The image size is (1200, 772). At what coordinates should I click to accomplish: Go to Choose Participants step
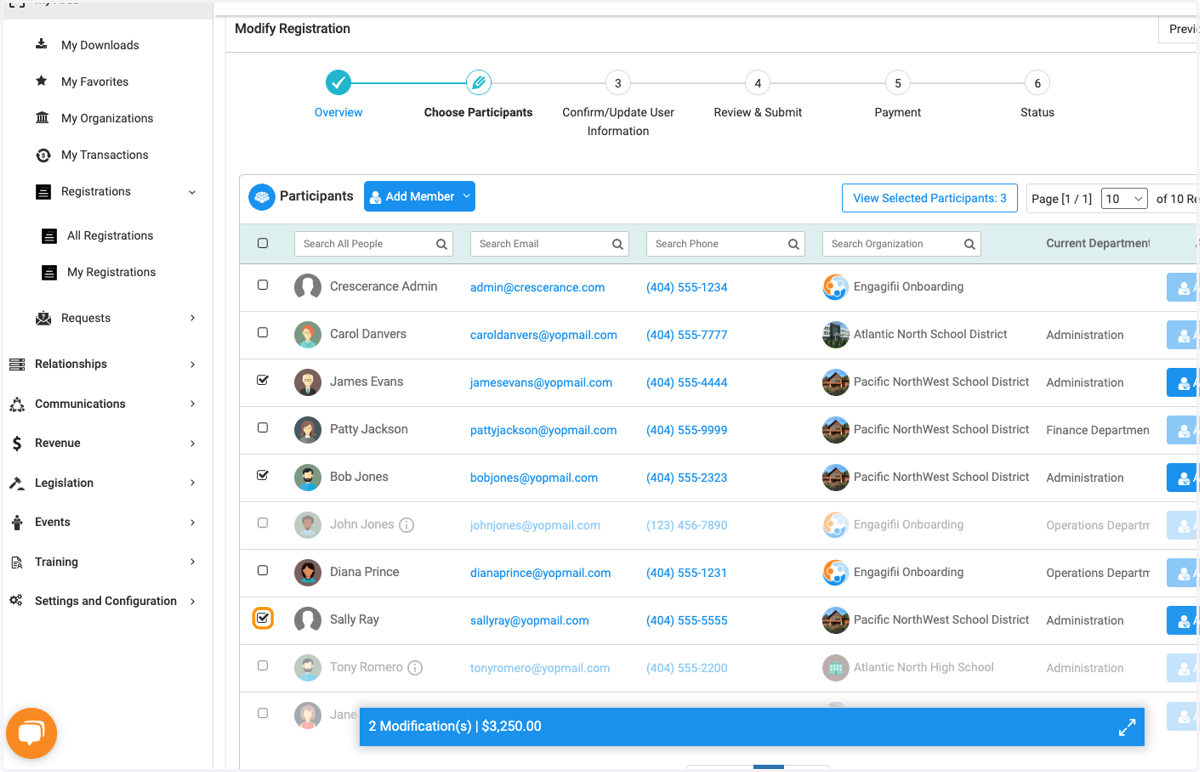point(478,83)
